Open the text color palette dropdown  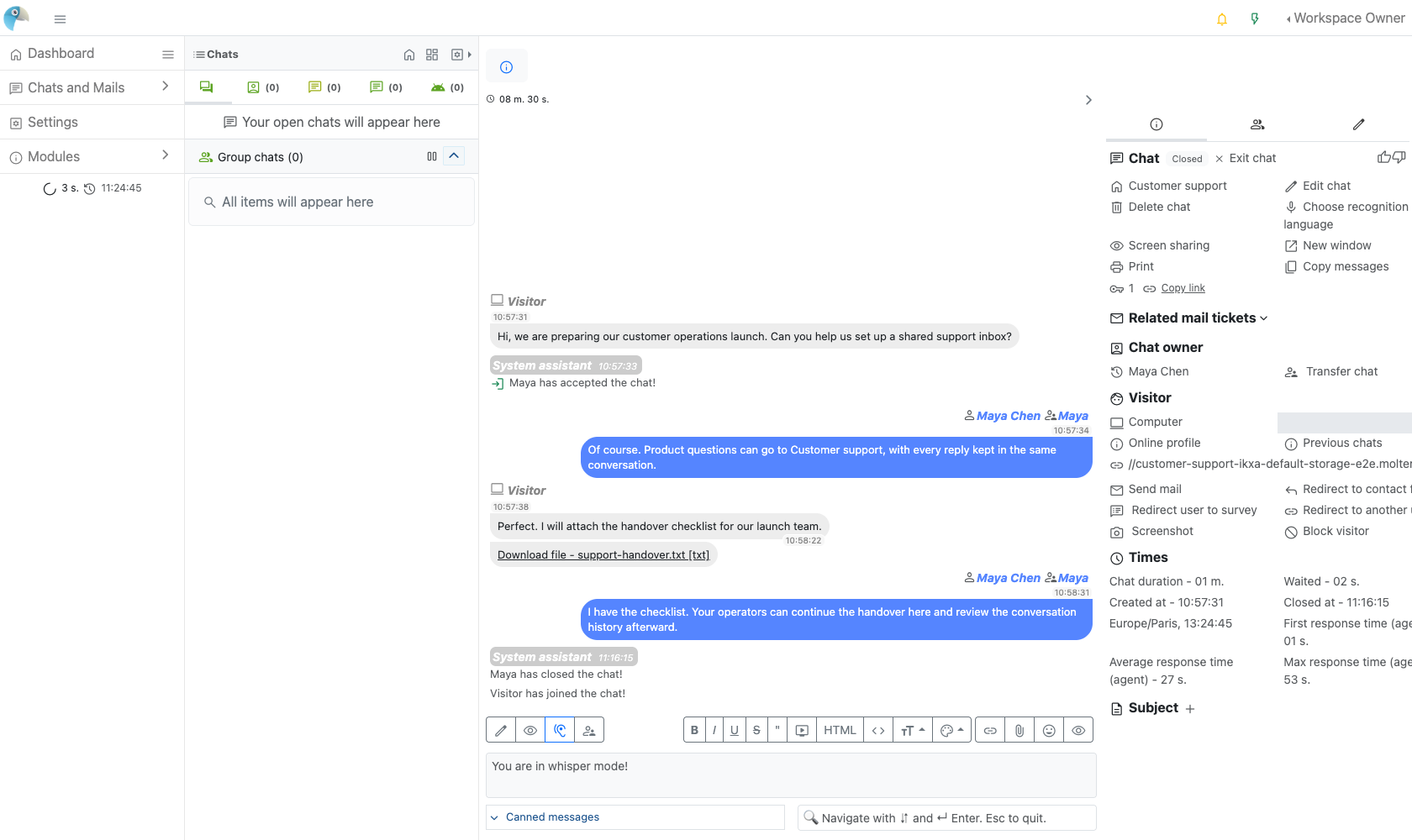click(951, 730)
